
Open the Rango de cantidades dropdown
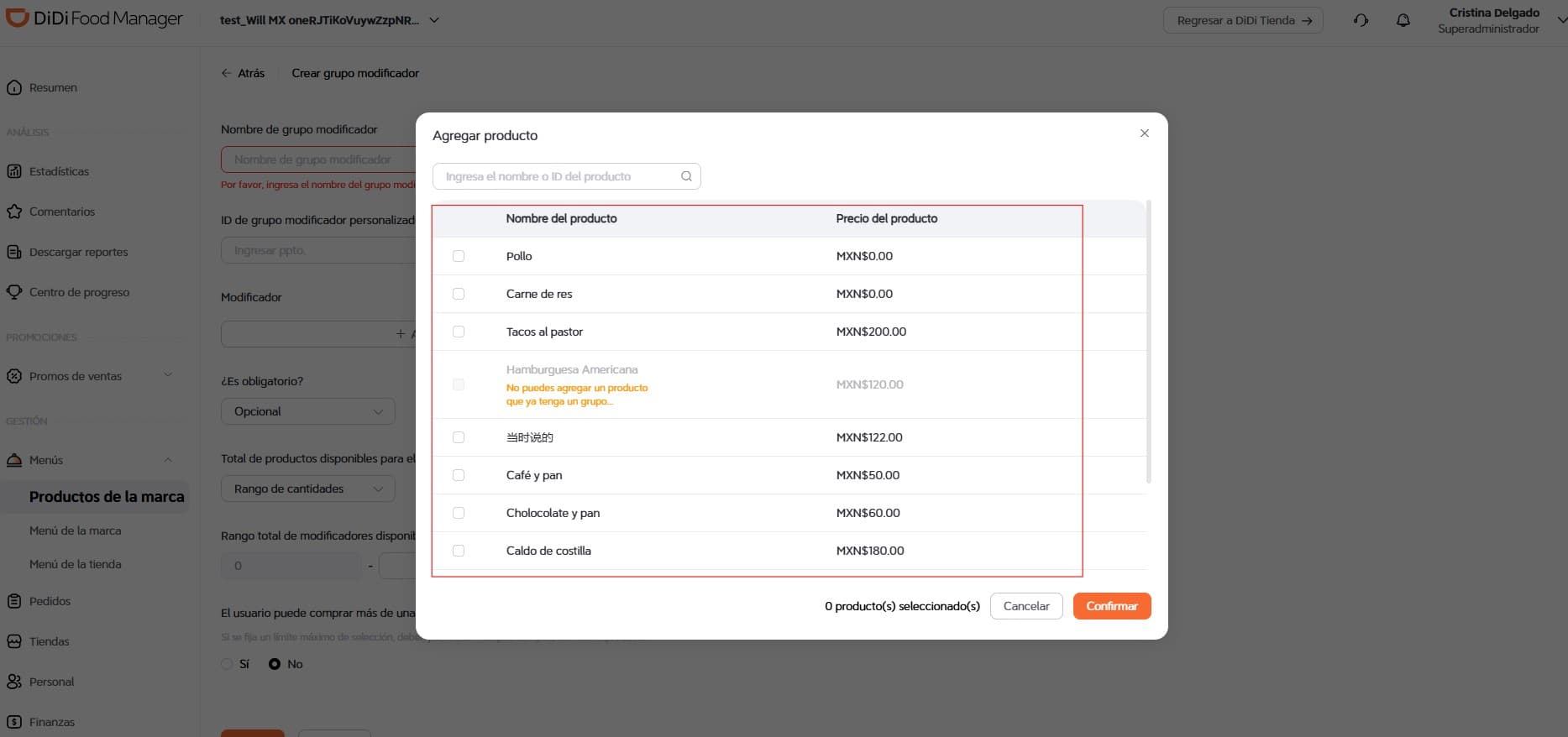tap(308, 489)
